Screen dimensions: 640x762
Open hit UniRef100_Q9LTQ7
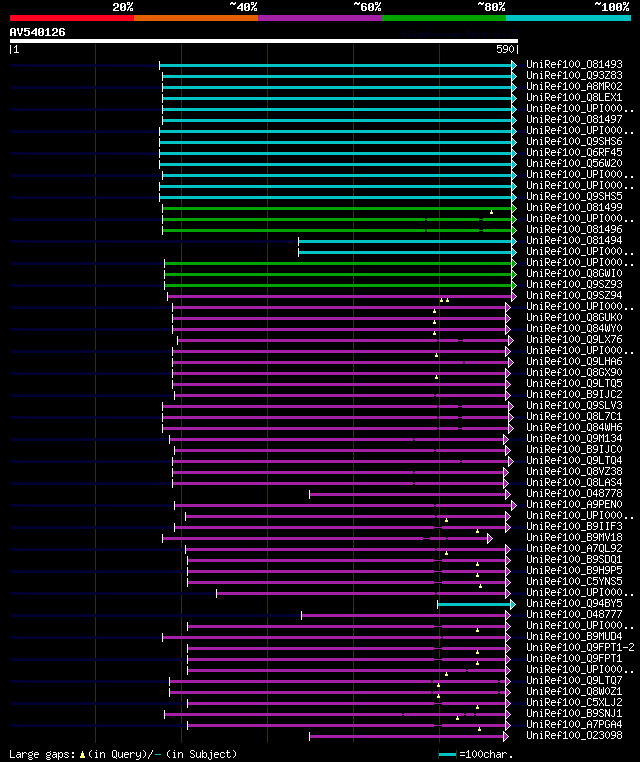coord(574,680)
